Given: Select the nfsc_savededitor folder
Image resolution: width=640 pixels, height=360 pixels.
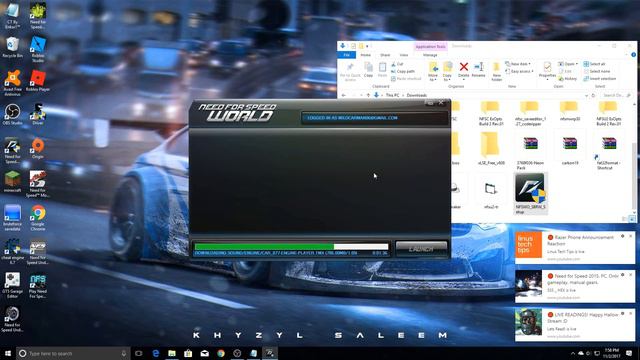Looking at the screenshot, I should (530, 113).
